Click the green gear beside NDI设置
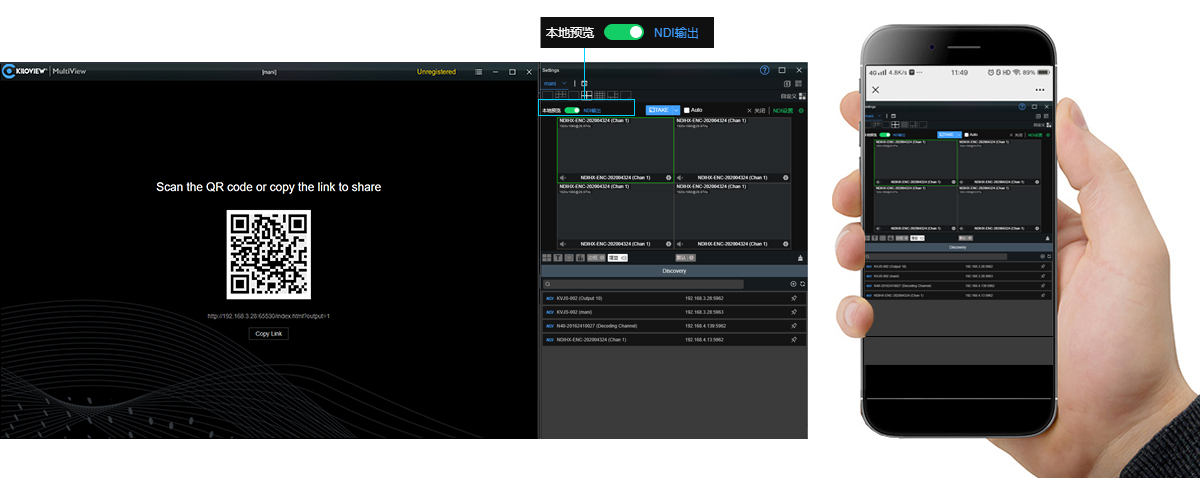This screenshot has width=1200, height=478. tap(801, 110)
